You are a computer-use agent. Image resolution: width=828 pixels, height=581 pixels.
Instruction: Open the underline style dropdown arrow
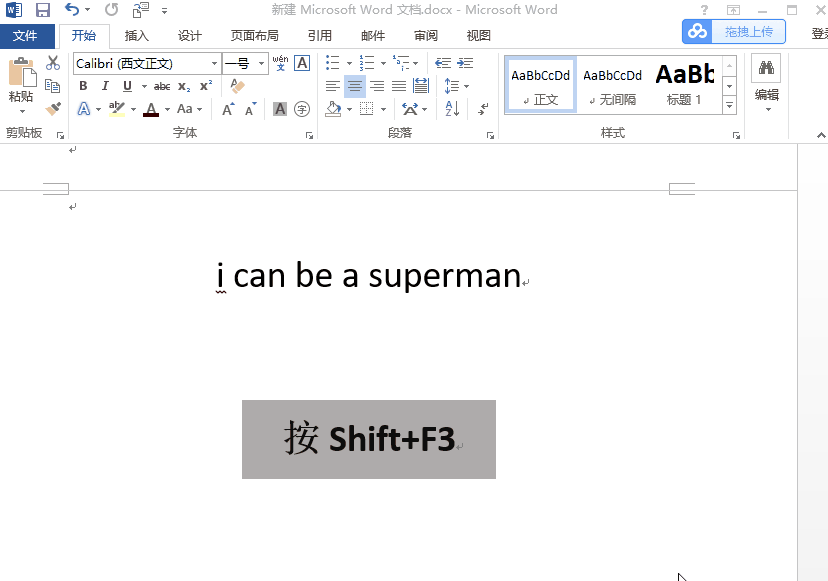click(144, 86)
